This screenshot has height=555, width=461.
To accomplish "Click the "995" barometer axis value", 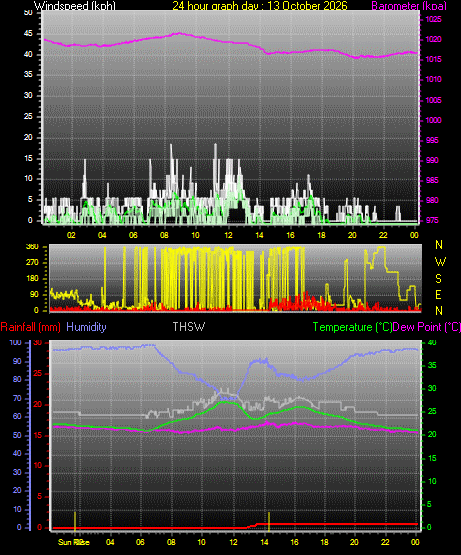I will pyautogui.click(x=432, y=141).
